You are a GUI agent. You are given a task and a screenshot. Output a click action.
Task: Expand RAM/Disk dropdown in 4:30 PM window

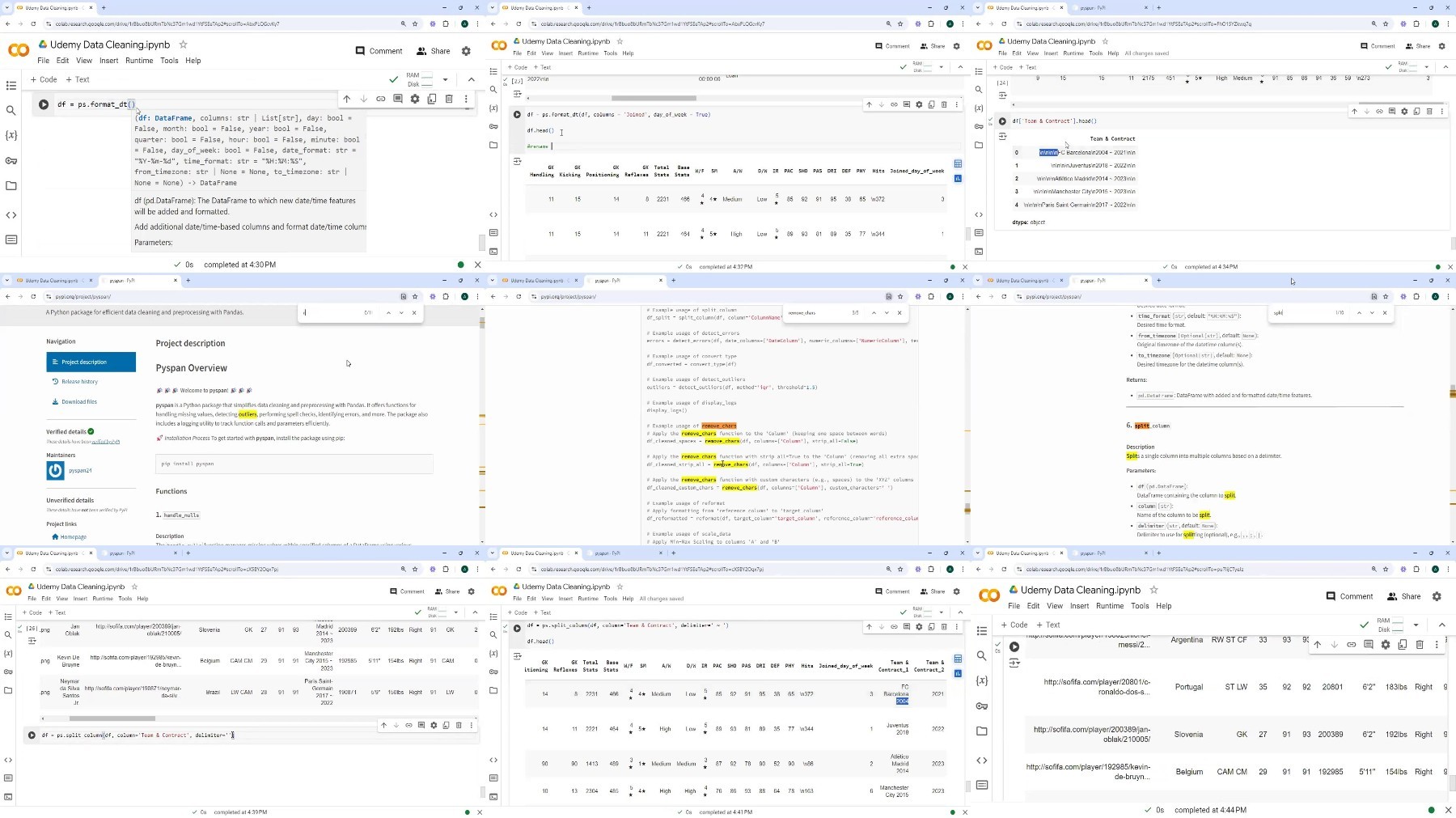(x=445, y=79)
